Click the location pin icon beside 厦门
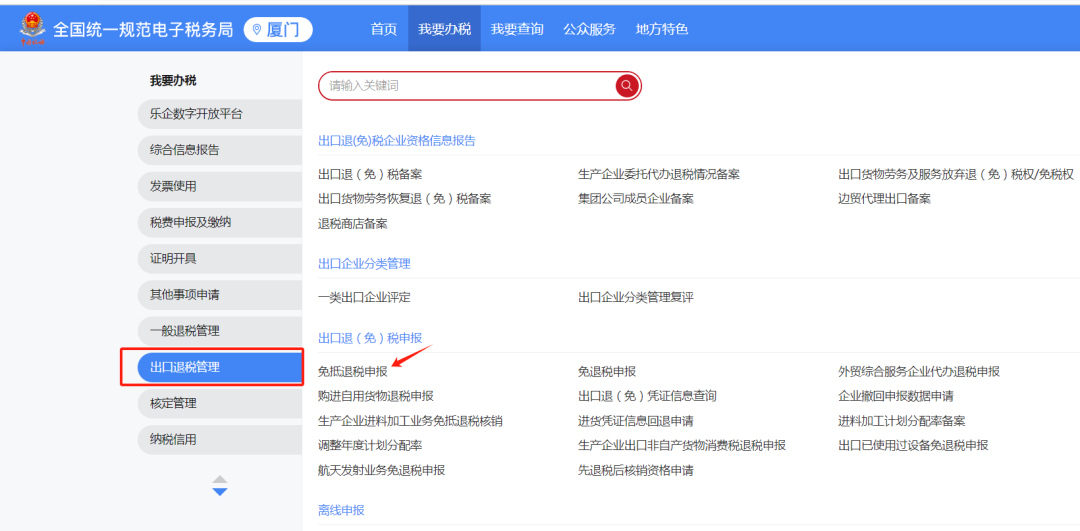 pos(257,30)
